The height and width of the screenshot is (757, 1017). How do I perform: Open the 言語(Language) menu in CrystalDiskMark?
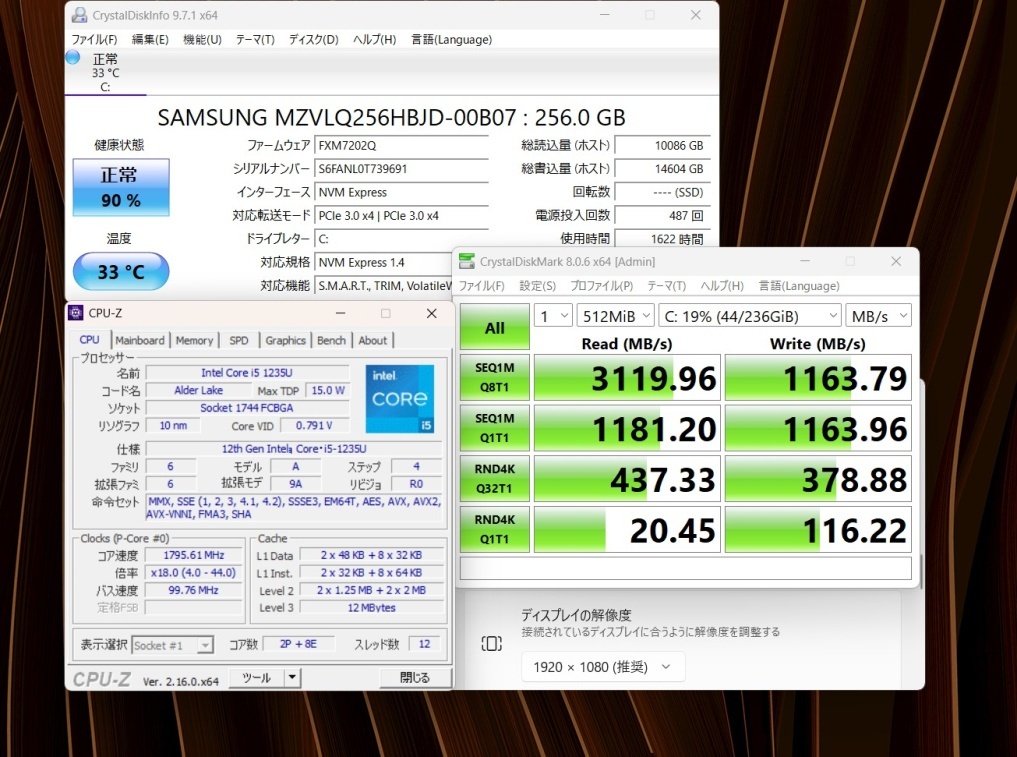(x=799, y=286)
